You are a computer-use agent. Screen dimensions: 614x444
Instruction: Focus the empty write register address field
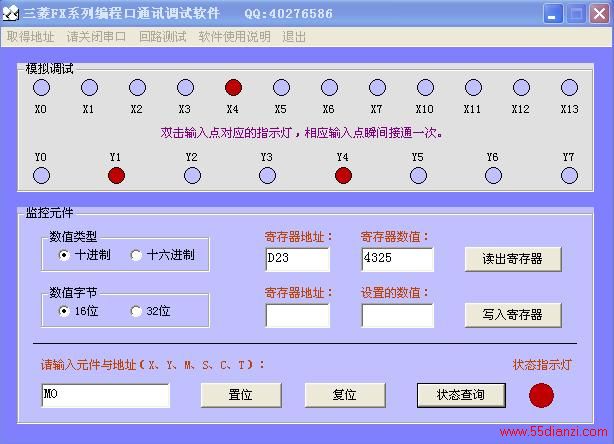point(298,315)
